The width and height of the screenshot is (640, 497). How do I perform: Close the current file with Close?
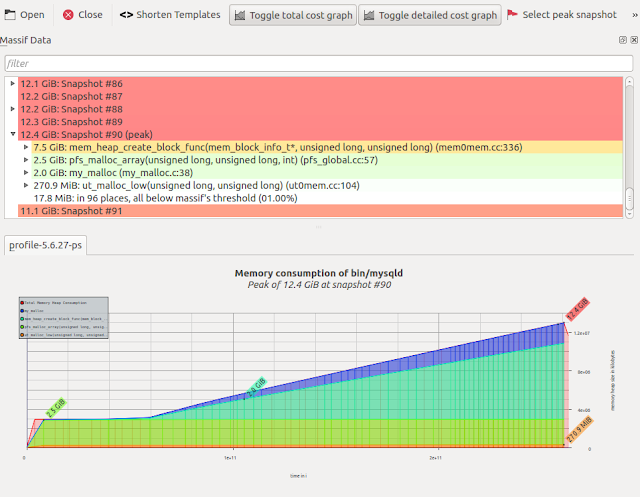[82, 15]
